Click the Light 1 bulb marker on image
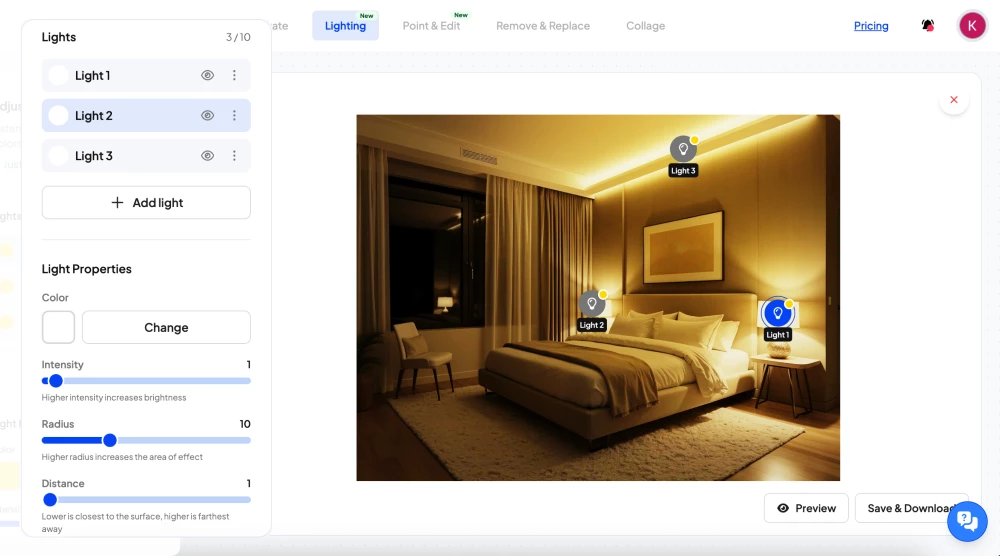 pyautogui.click(x=777, y=313)
